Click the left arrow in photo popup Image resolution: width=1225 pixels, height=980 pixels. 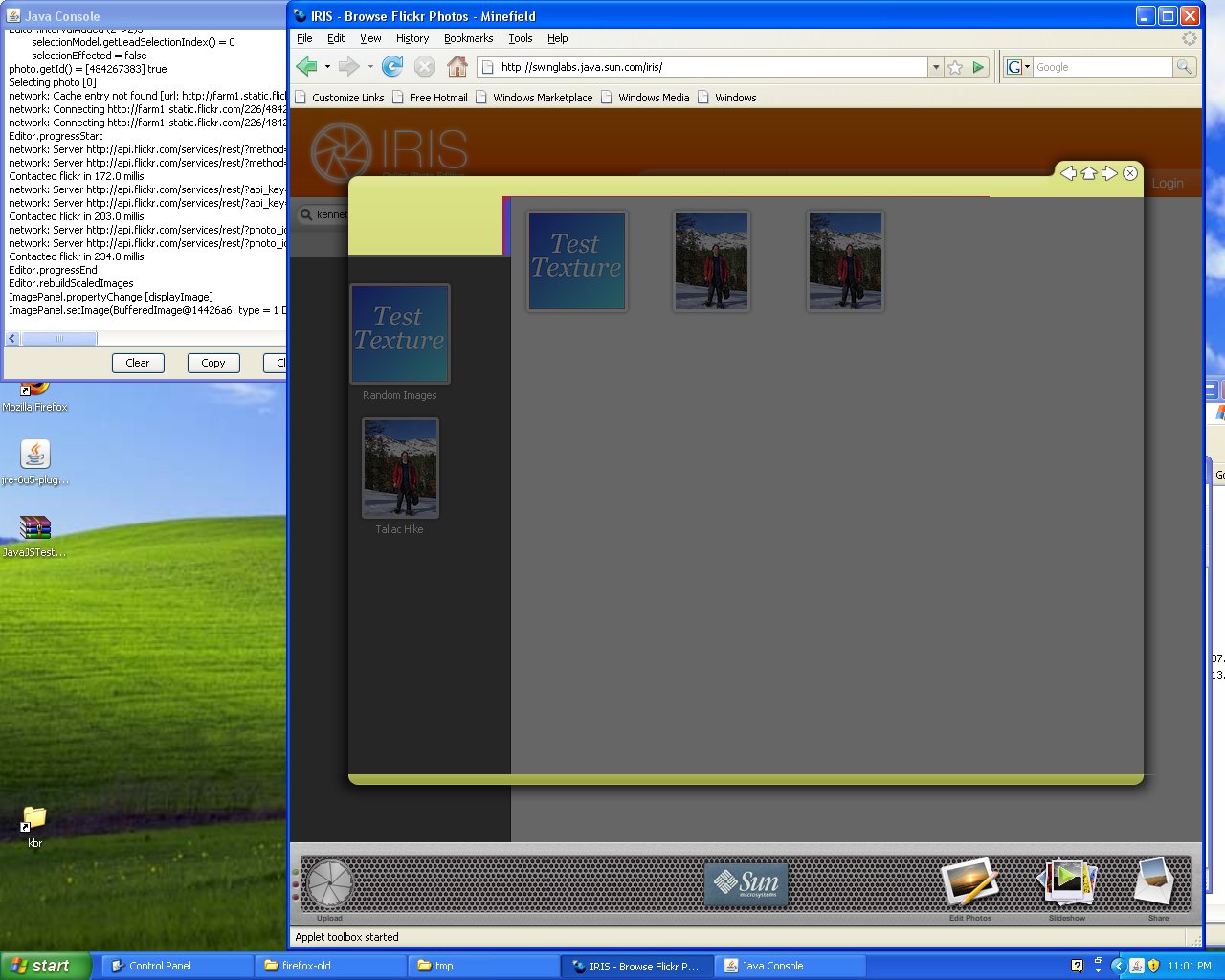1068,173
